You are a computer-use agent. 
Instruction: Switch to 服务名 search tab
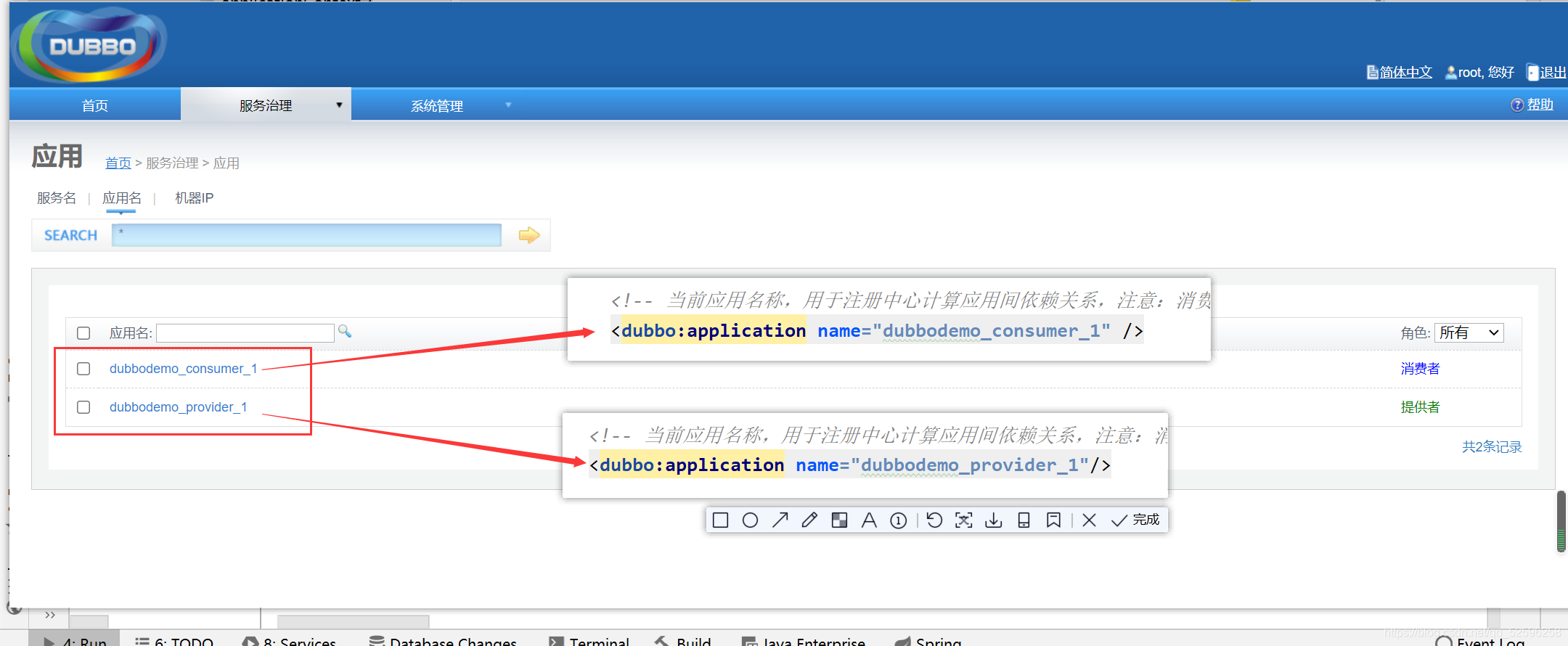[57, 198]
